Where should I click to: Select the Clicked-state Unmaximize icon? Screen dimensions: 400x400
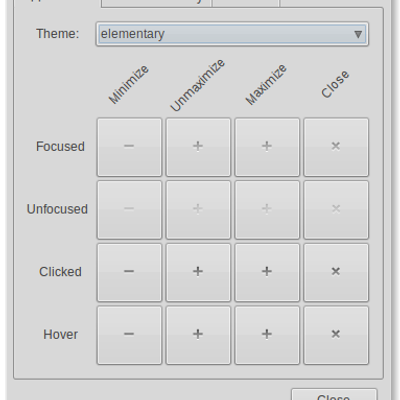click(x=198, y=272)
